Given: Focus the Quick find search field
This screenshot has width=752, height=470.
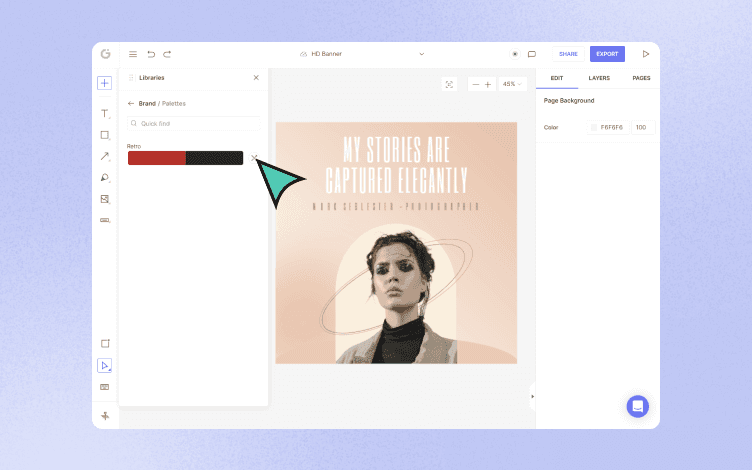Looking at the screenshot, I should point(194,124).
